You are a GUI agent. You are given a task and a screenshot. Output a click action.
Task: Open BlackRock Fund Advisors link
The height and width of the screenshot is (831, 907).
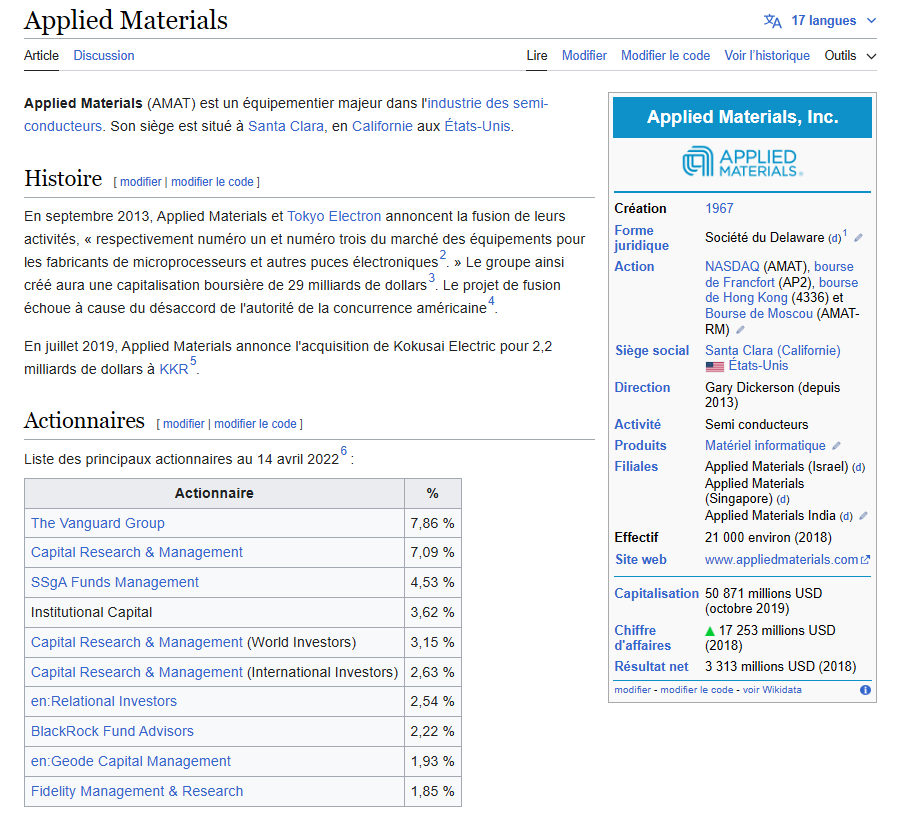pos(112,732)
